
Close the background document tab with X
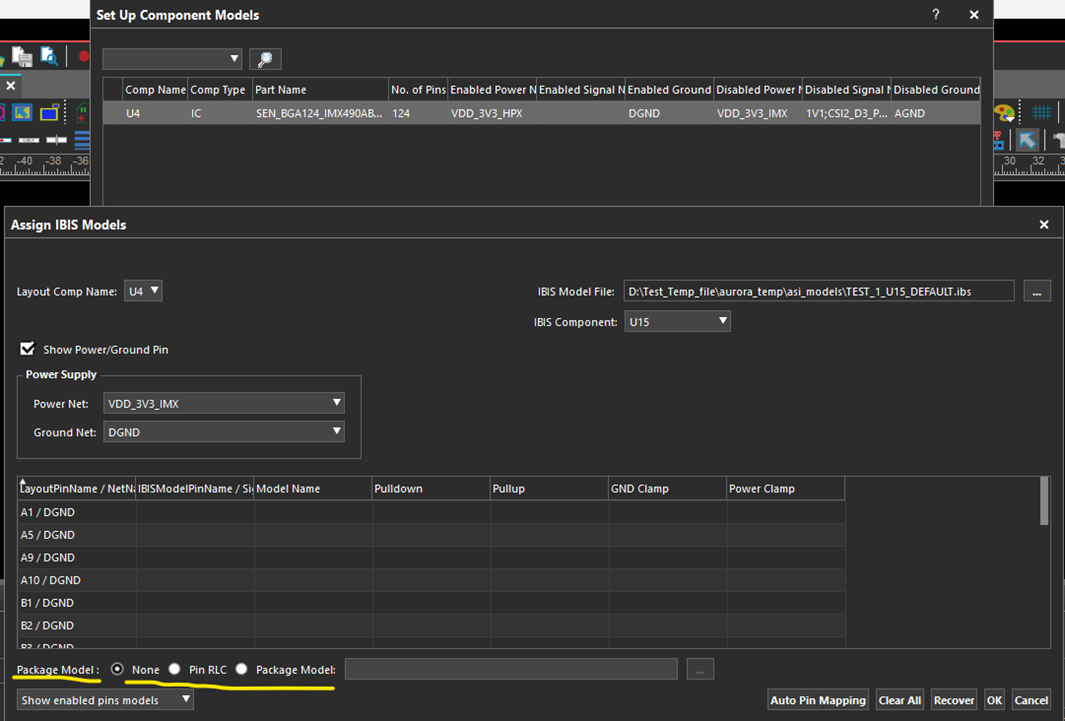(11, 86)
